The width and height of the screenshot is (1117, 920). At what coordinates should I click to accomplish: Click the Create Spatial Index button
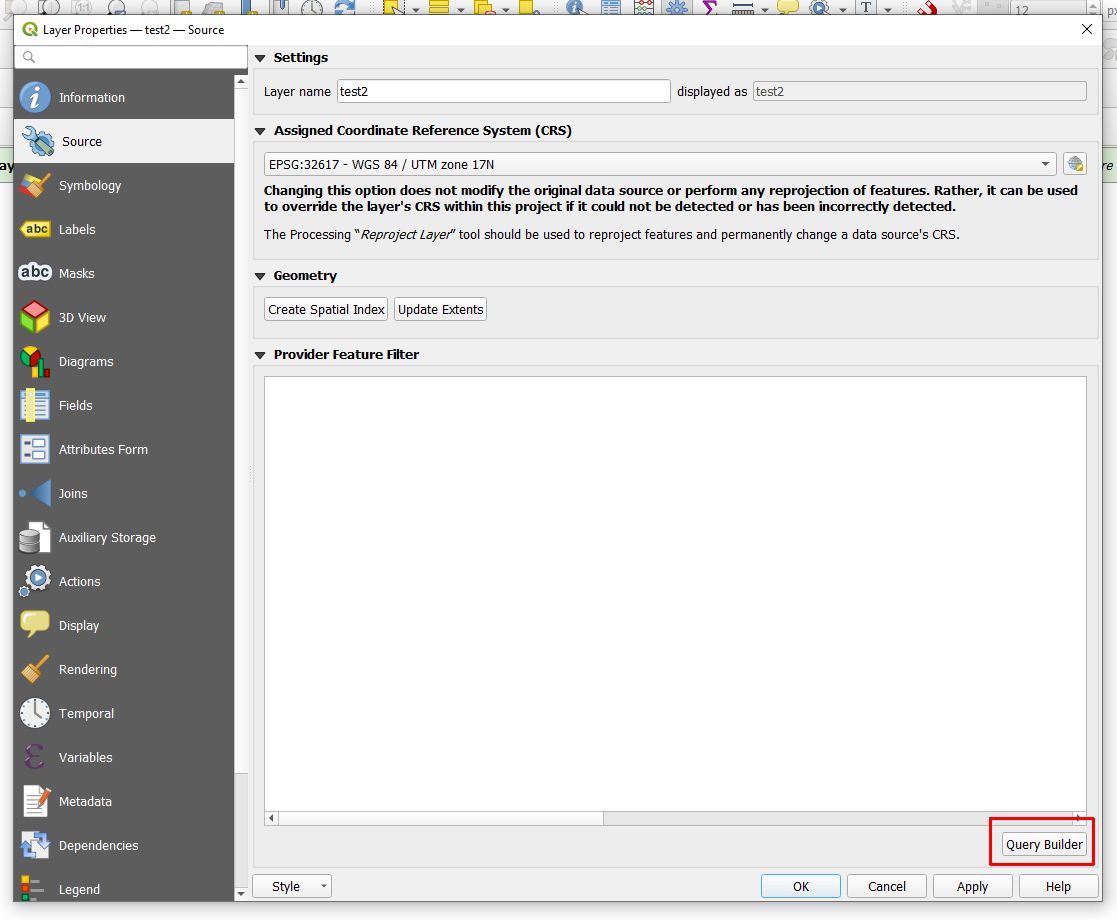[x=326, y=309]
